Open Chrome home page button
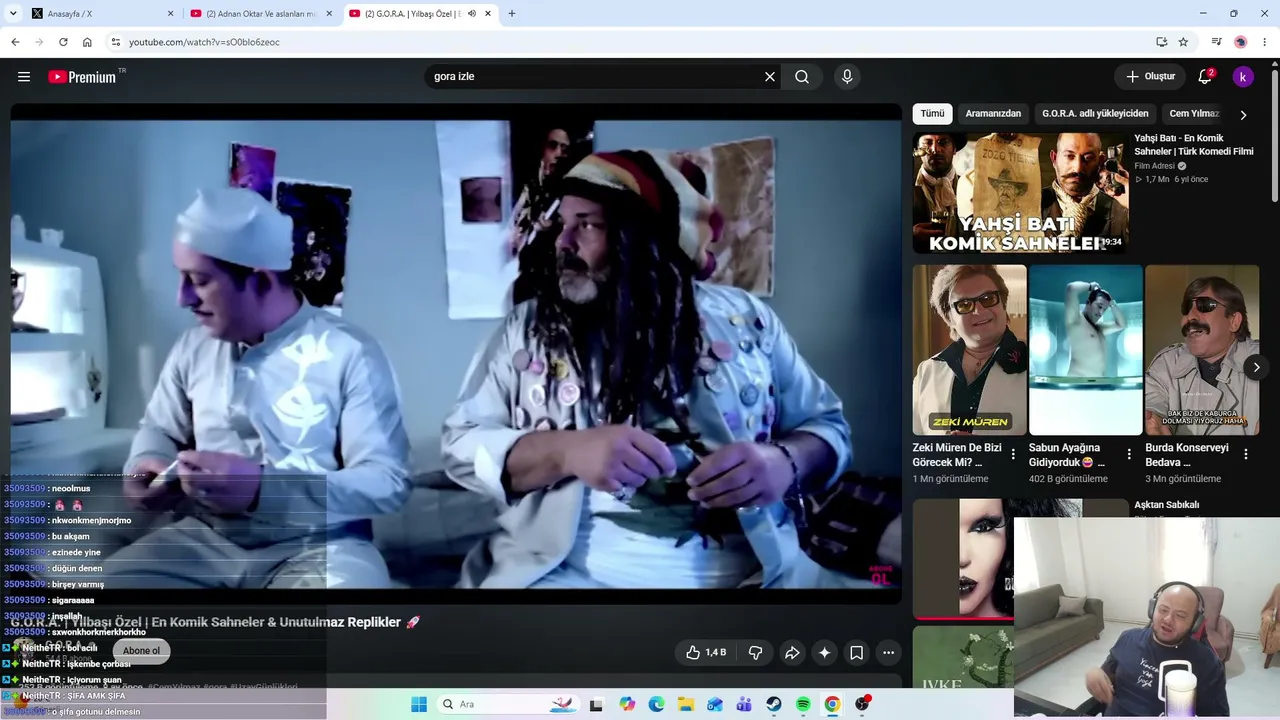The width and height of the screenshot is (1280, 720). tap(87, 42)
